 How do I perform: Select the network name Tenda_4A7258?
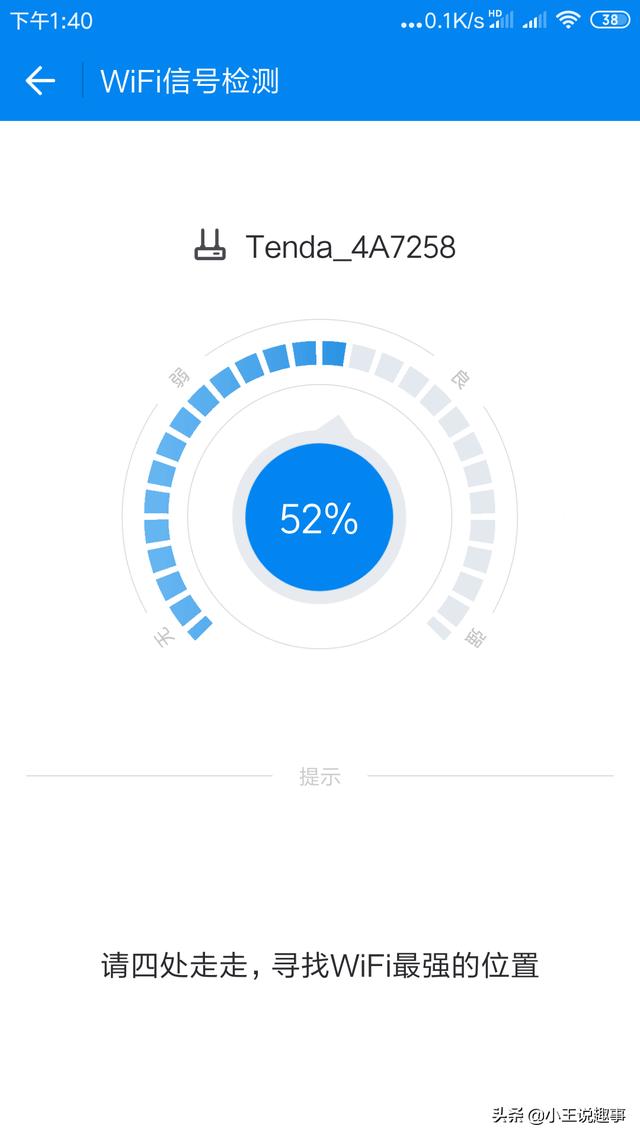point(350,246)
